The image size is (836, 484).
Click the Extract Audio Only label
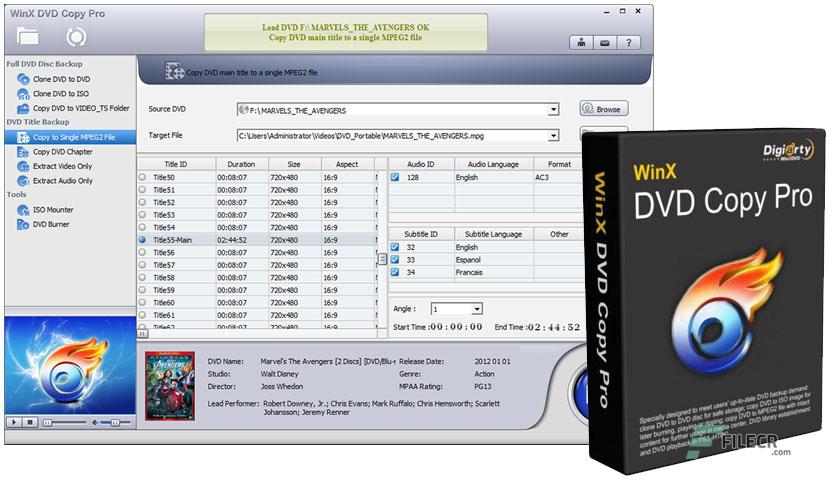click(x=62, y=181)
